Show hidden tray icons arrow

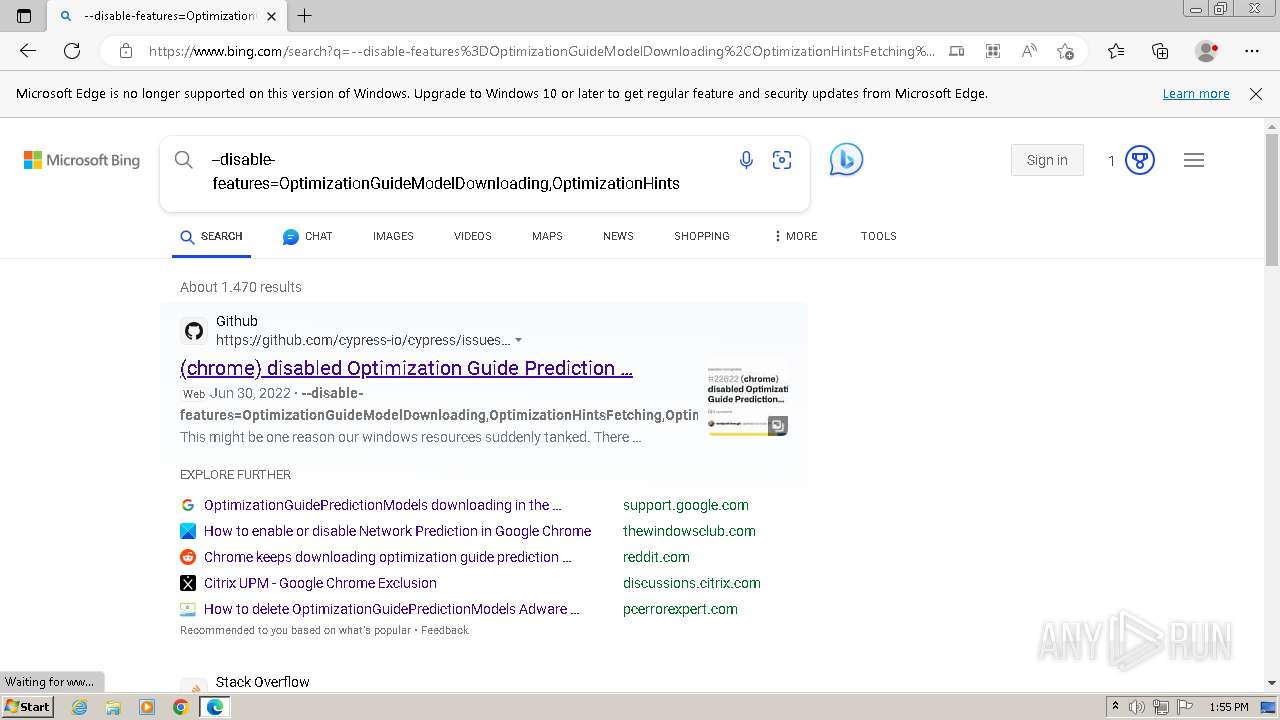point(1115,707)
